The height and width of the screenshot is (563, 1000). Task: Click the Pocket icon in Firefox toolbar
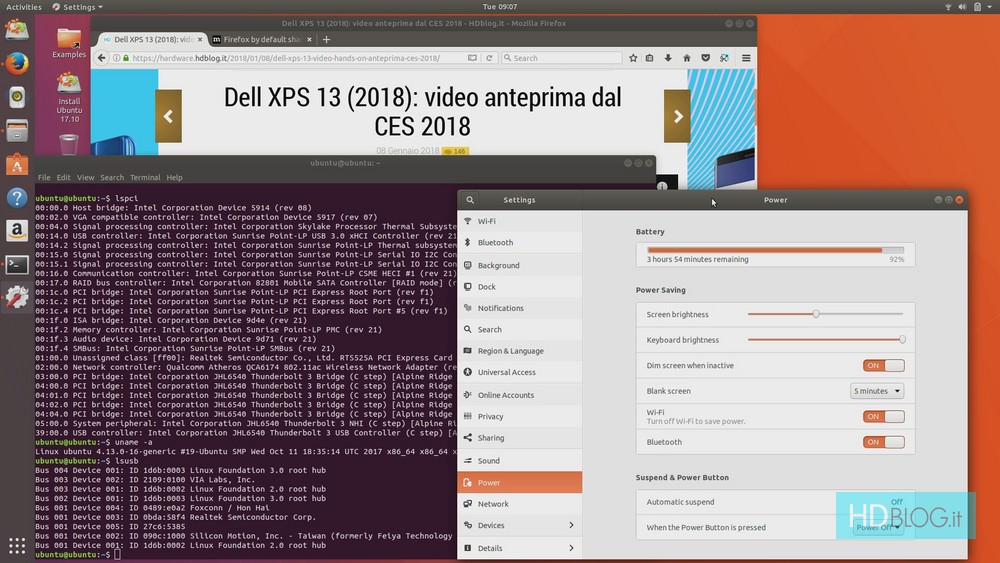pyautogui.click(x=706, y=58)
